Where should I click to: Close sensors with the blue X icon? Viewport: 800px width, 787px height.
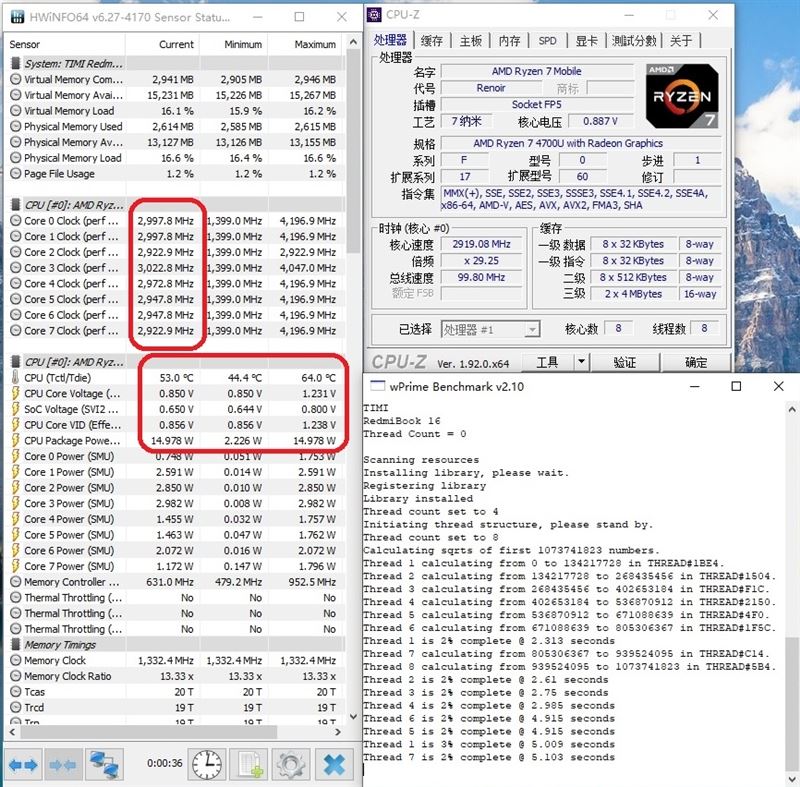point(334,765)
